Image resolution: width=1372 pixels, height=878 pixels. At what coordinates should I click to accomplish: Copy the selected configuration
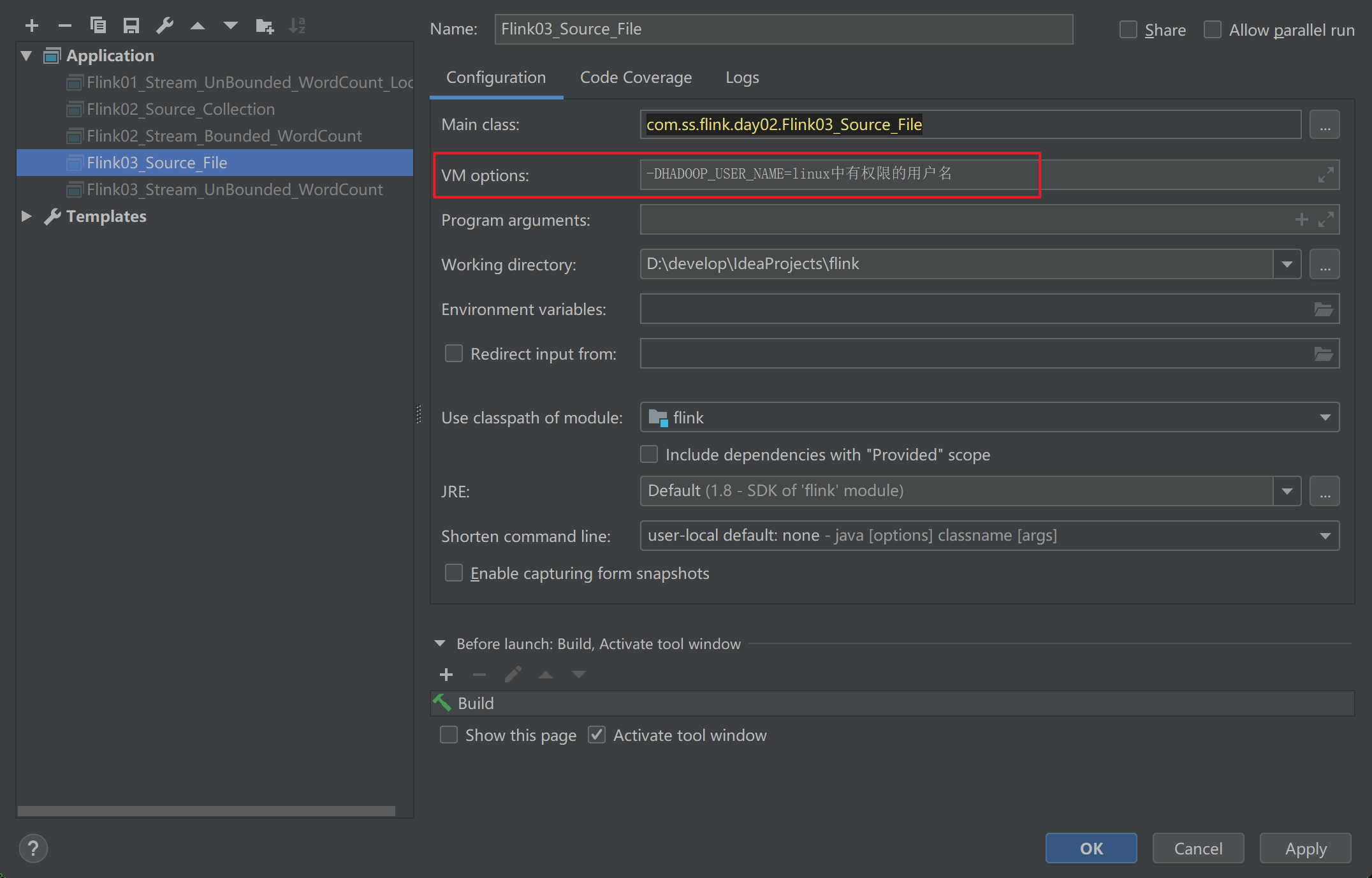pyautogui.click(x=98, y=26)
